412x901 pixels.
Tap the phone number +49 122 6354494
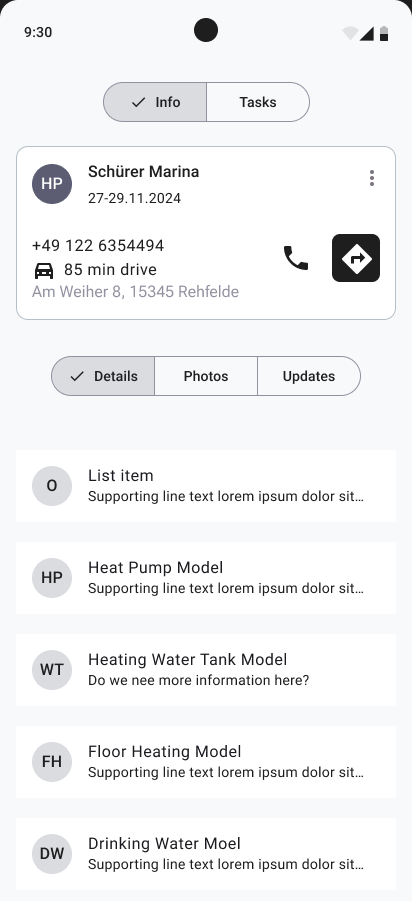(x=98, y=246)
